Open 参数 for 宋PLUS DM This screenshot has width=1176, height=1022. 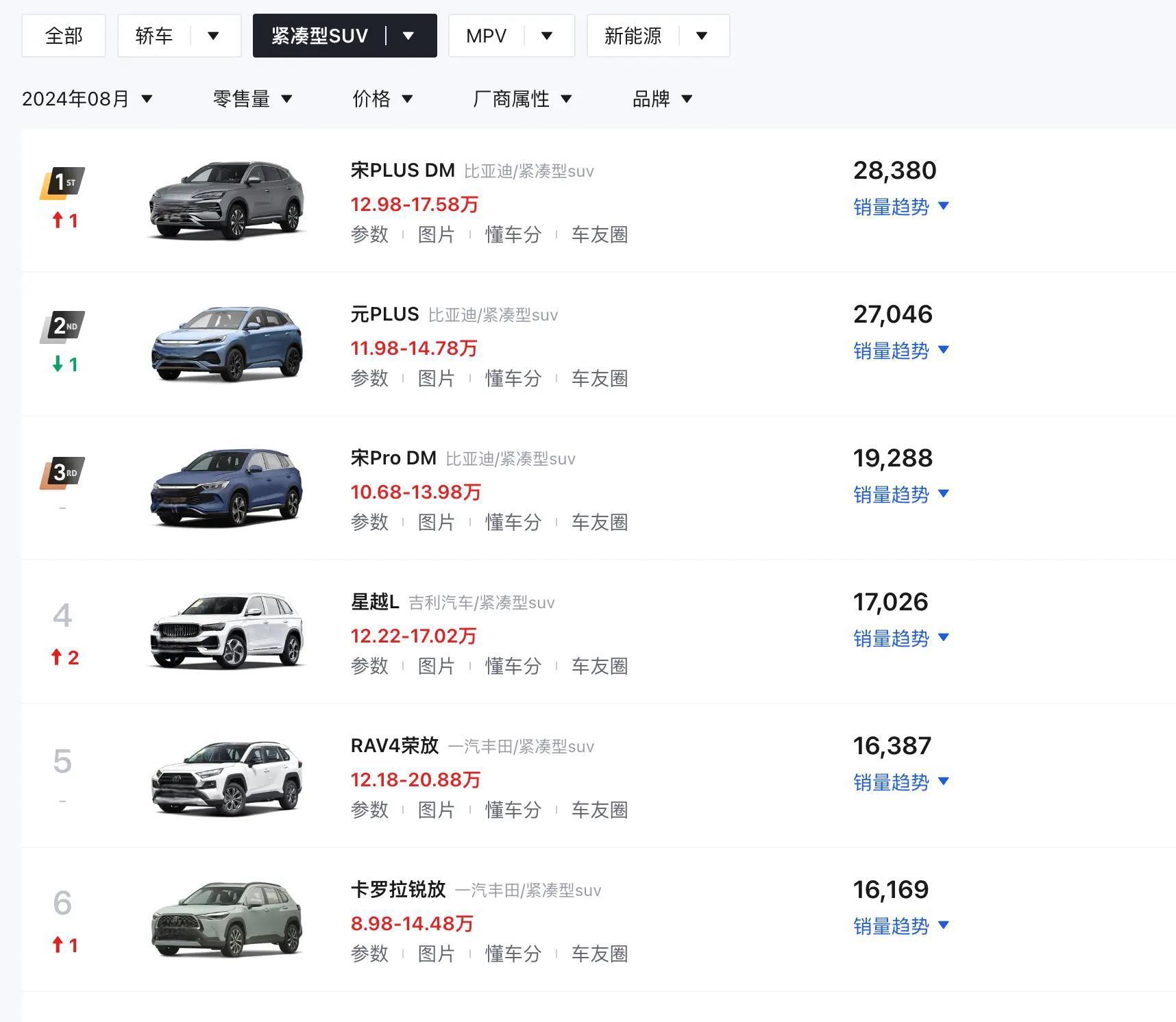click(369, 234)
